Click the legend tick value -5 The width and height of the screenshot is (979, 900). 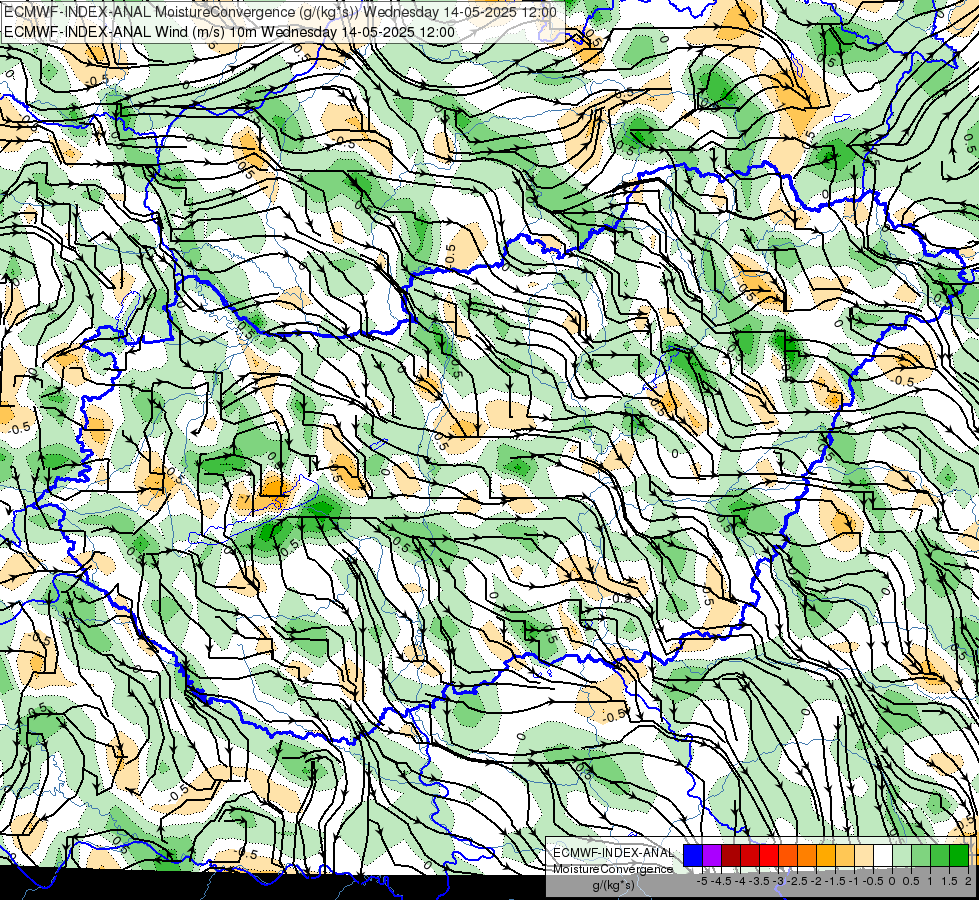(x=702, y=881)
